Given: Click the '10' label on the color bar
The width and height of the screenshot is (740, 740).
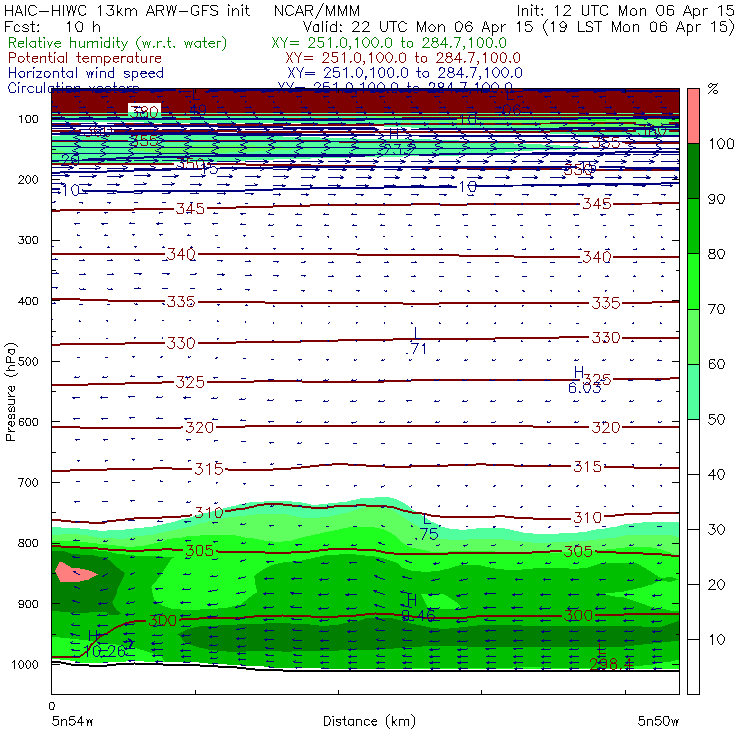Looking at the screenshot, I should click(x=716, y=639).
